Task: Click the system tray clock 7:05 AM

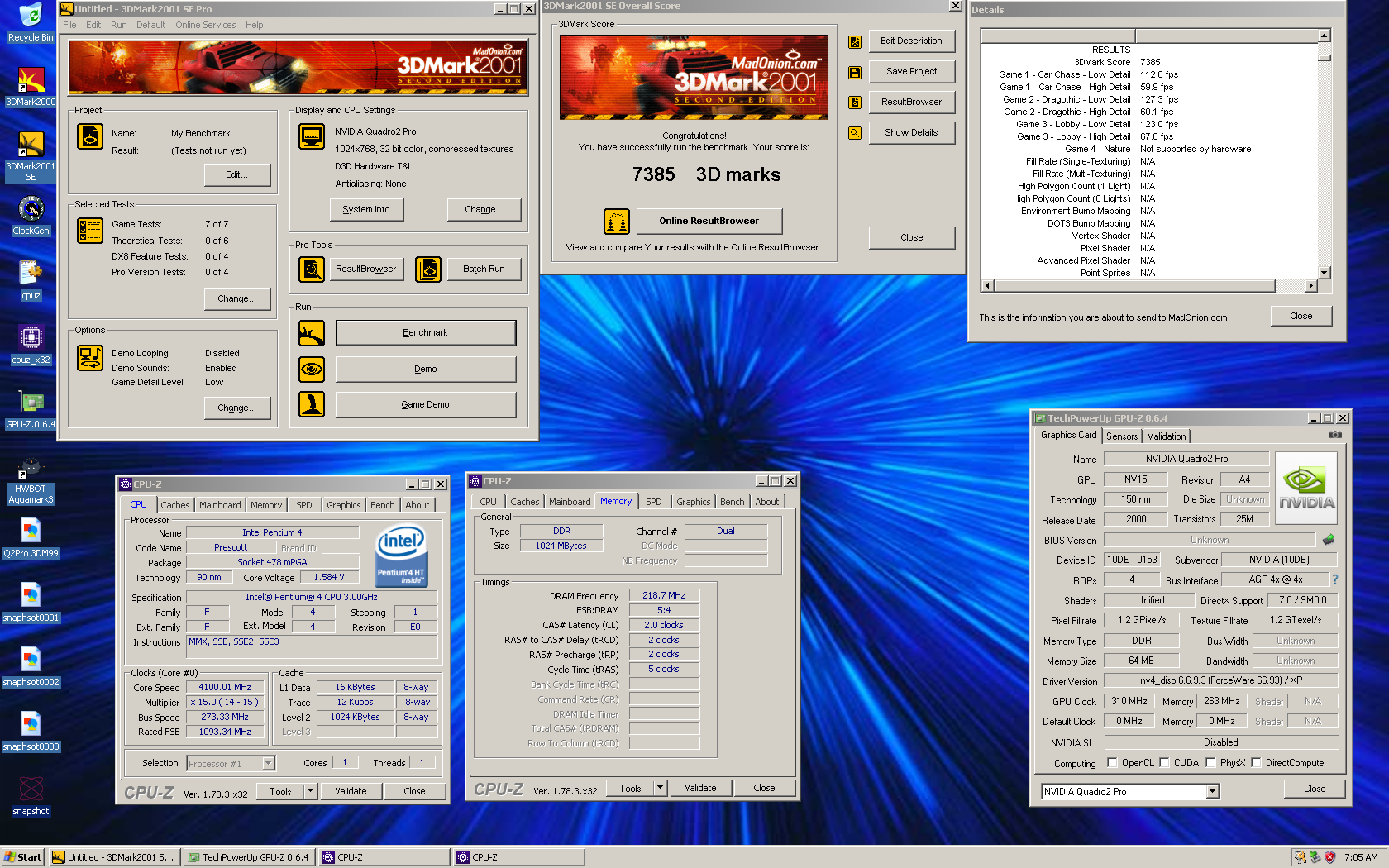Action: 1361,857
